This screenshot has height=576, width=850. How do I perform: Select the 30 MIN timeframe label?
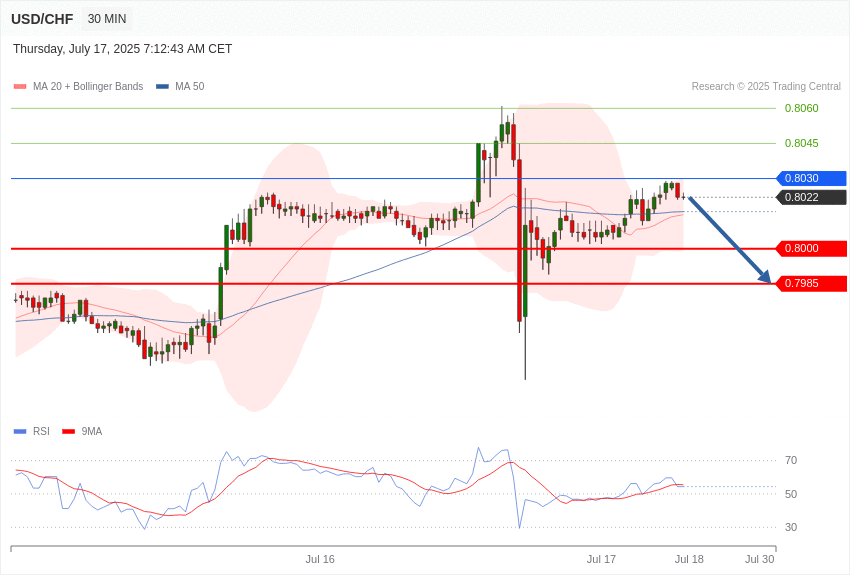[107, 19]
